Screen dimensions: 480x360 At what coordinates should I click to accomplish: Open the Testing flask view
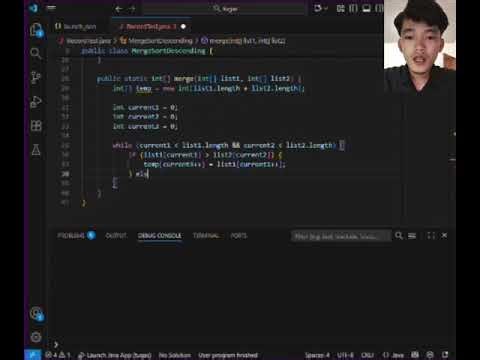point(36,150)
